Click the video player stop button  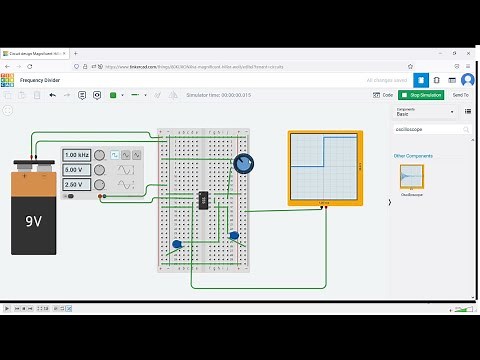[x=24, y=309]
